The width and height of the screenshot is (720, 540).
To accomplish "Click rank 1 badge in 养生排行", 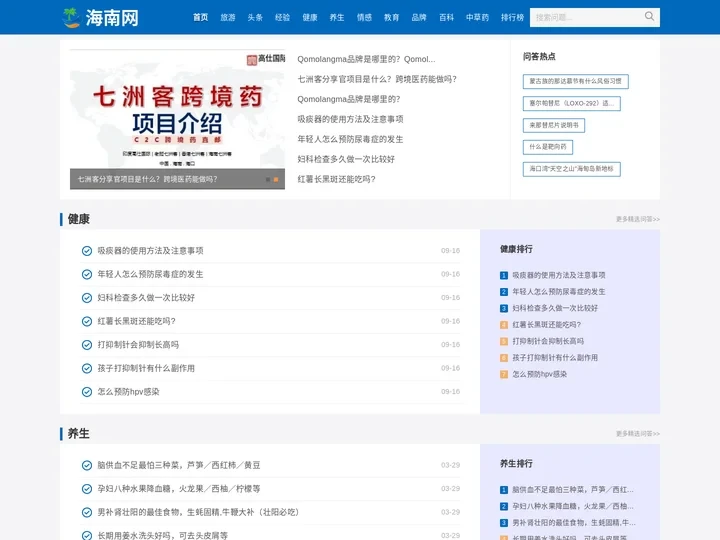I will tap(504, 490).
